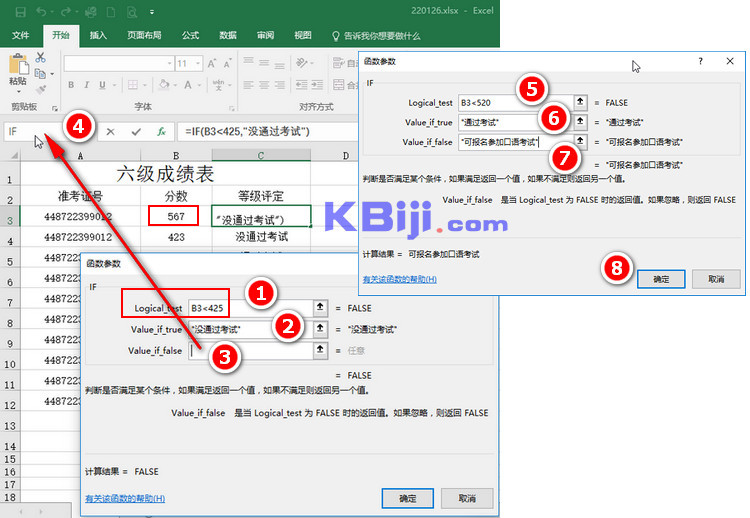This screenshot has height=518, width=750.
Task: Click the touch/mouse mode icon in quick access toolbar
Action: (x=90, y=11)
